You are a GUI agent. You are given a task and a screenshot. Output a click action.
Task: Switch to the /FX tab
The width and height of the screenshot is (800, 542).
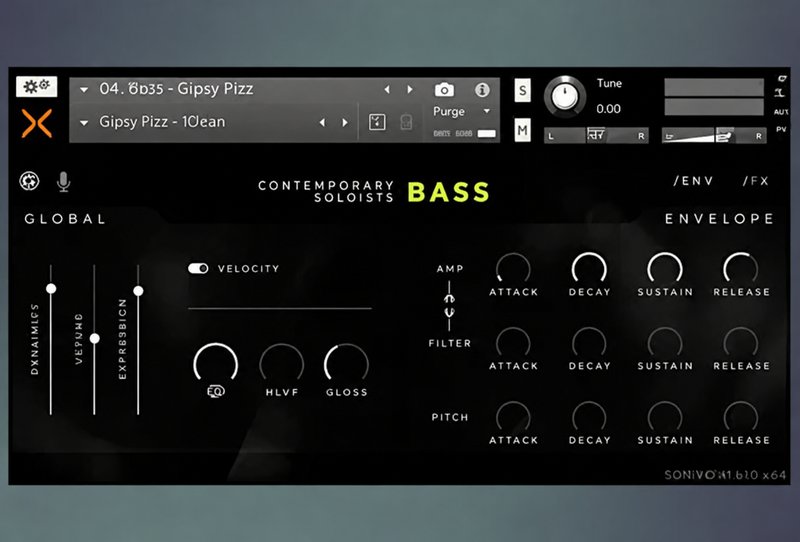point(756,181)
